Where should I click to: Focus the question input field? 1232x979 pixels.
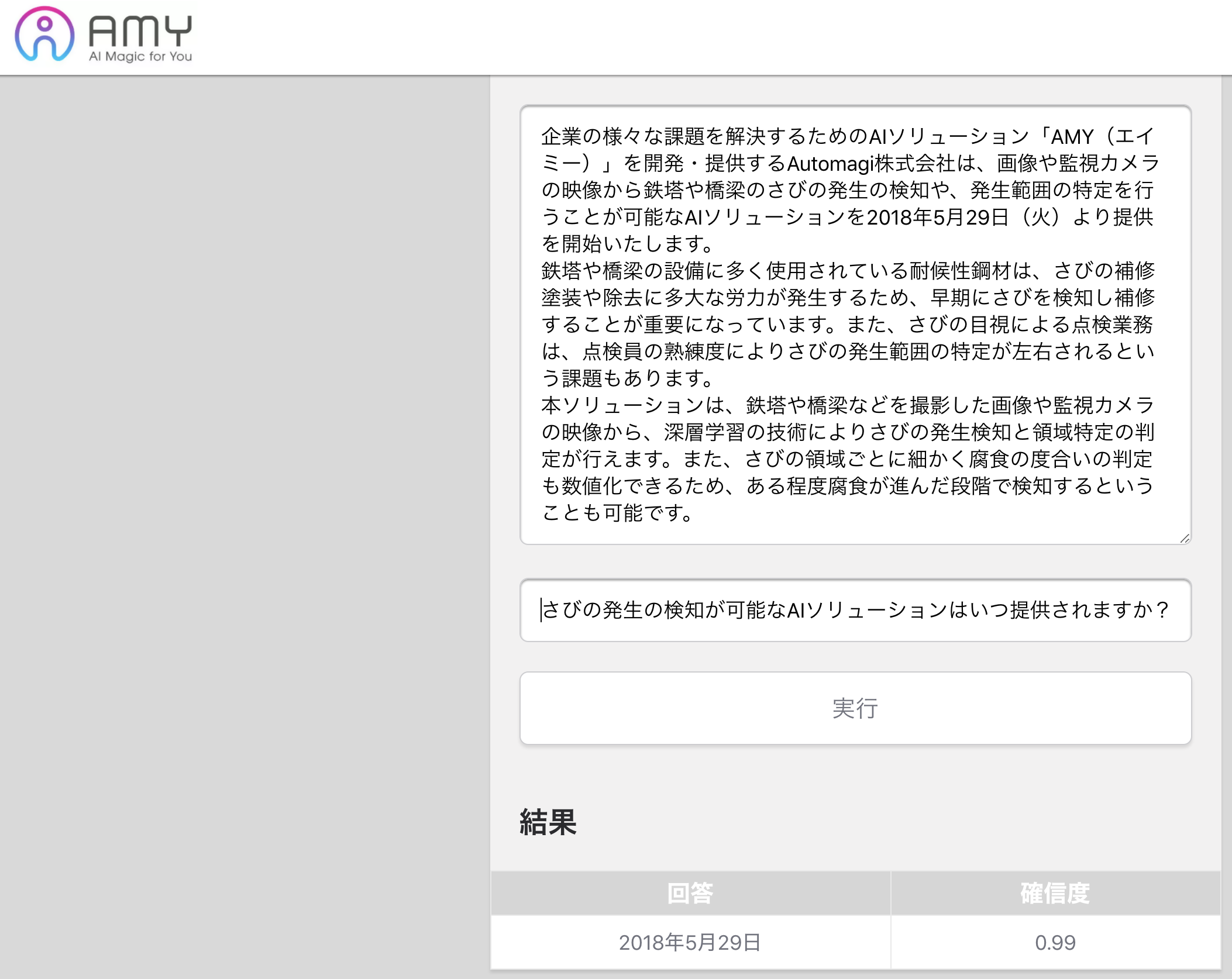pyautogui.click(x=855, y=610)
